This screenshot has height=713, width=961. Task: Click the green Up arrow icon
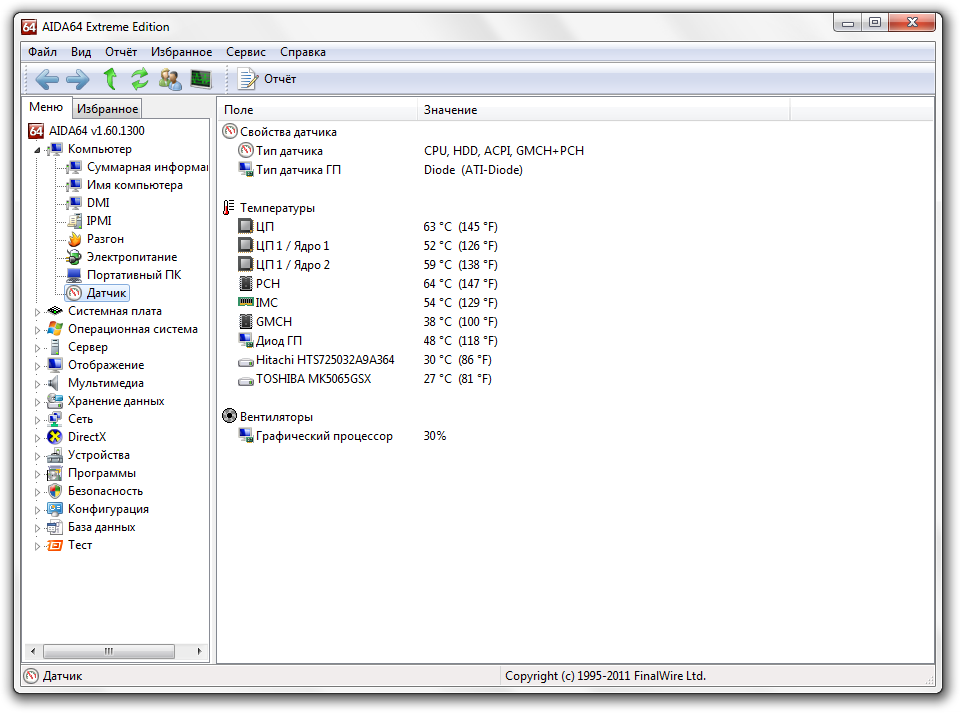click(x=110, y=79)
